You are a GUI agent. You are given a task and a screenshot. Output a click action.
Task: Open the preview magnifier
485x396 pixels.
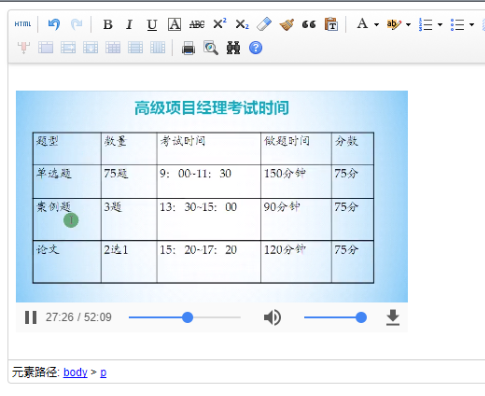coord(211,48)
